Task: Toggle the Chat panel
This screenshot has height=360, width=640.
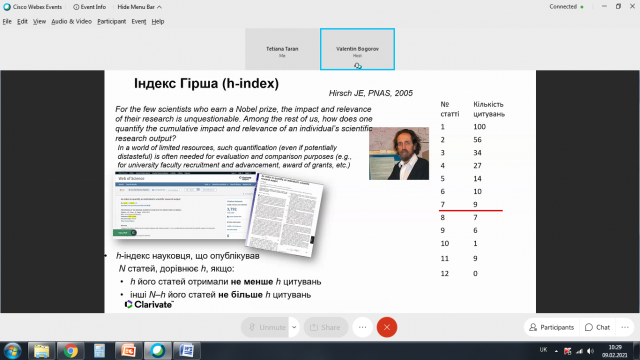Action: [597, 327]
